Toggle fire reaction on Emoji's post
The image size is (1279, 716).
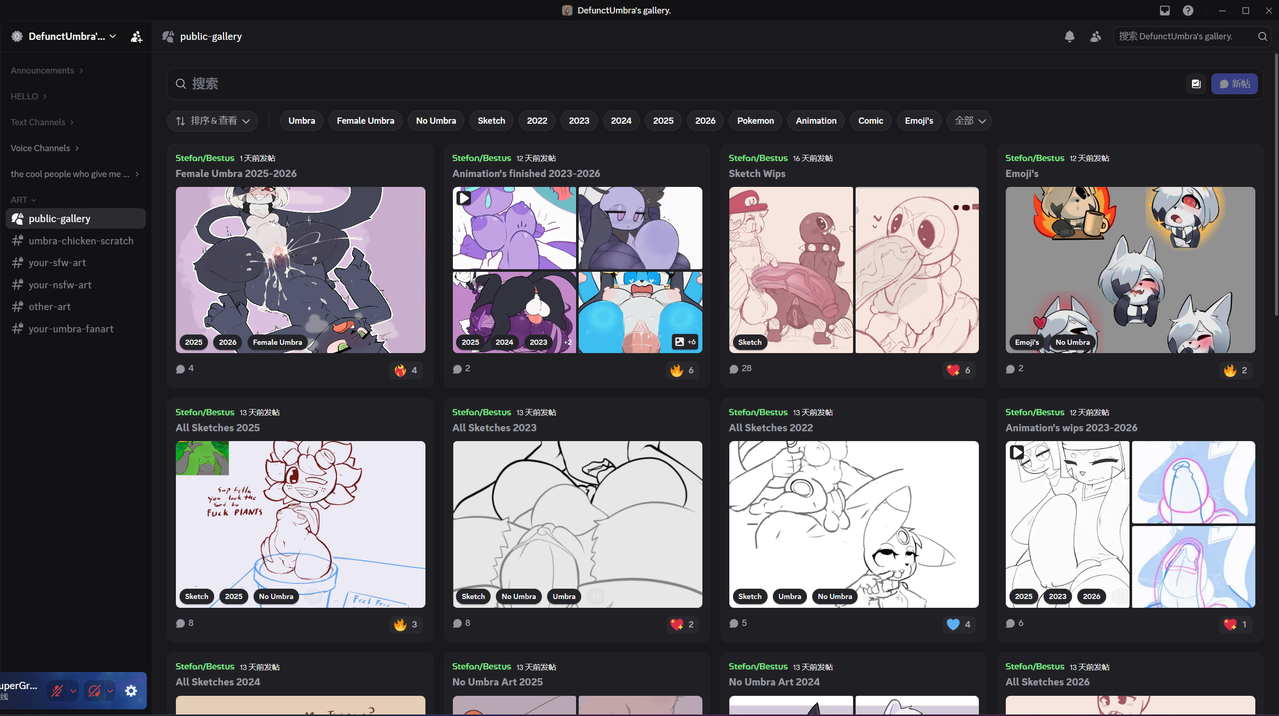1236,370
